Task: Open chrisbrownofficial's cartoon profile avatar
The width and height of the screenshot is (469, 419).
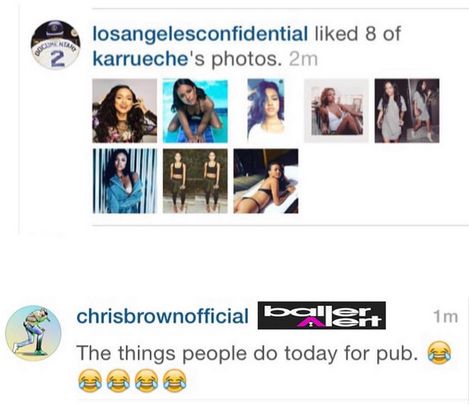Action: [33, 333]
